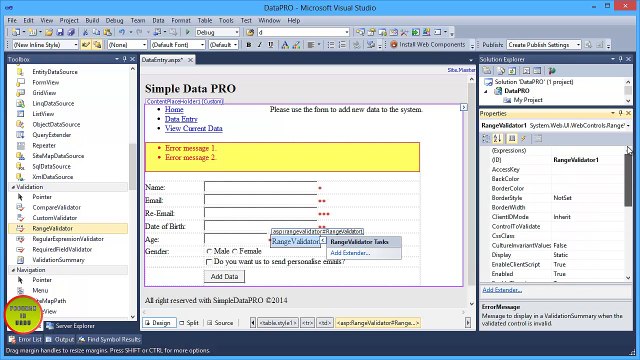This screenshot has height=360, width=640.
Task: Click the last Solution Explorer toolbar icon
Action: (x=552, y=71)
